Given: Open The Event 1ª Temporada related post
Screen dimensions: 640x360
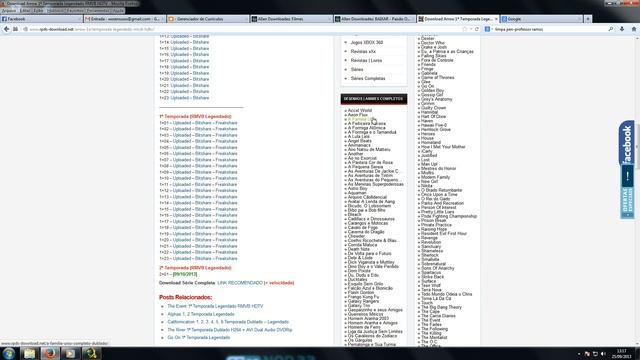Looking at the screenshot, I should 215,306.
